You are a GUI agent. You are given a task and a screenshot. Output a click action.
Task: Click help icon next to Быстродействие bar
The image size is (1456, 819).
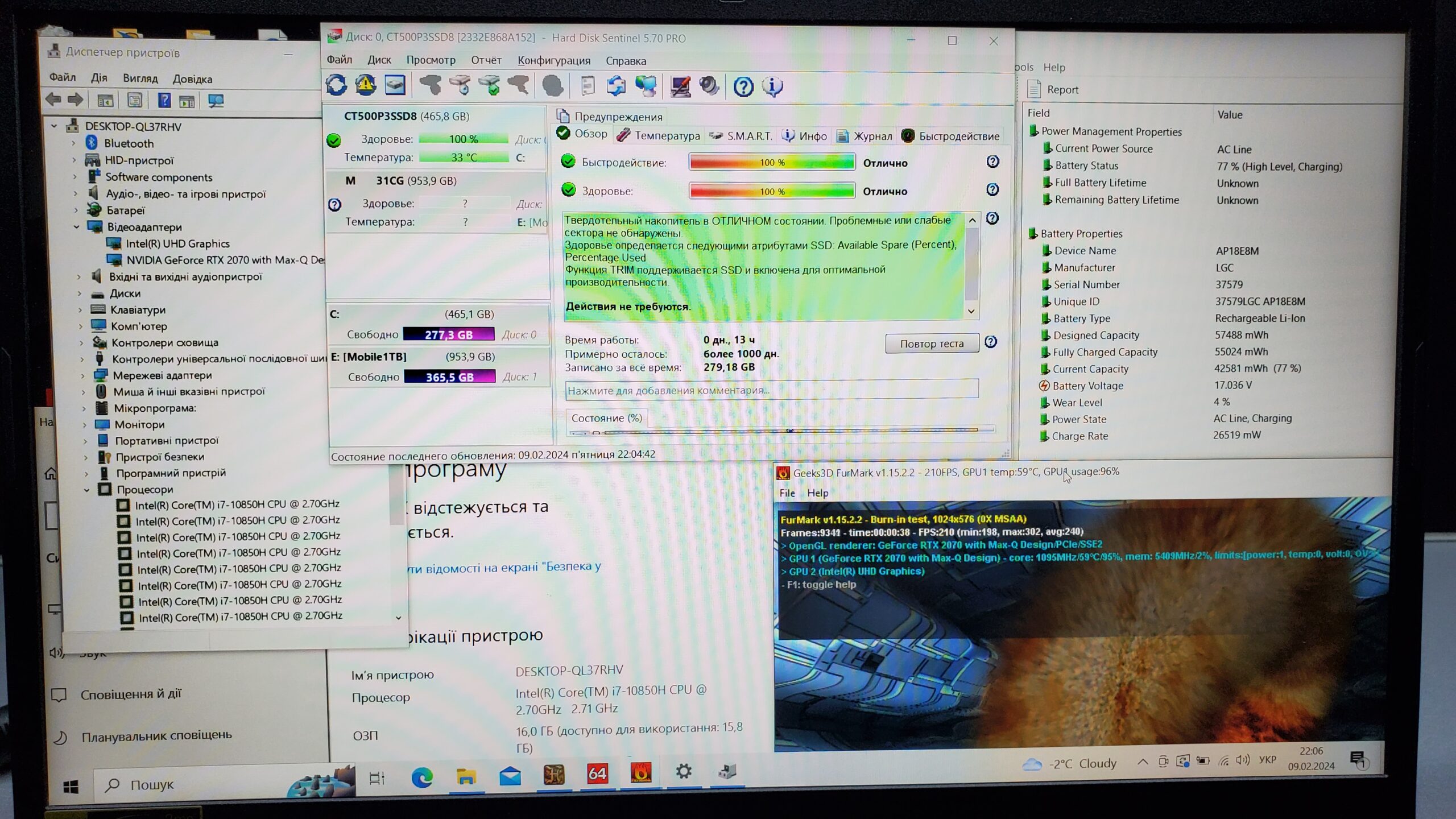click(x=992, y=162)
